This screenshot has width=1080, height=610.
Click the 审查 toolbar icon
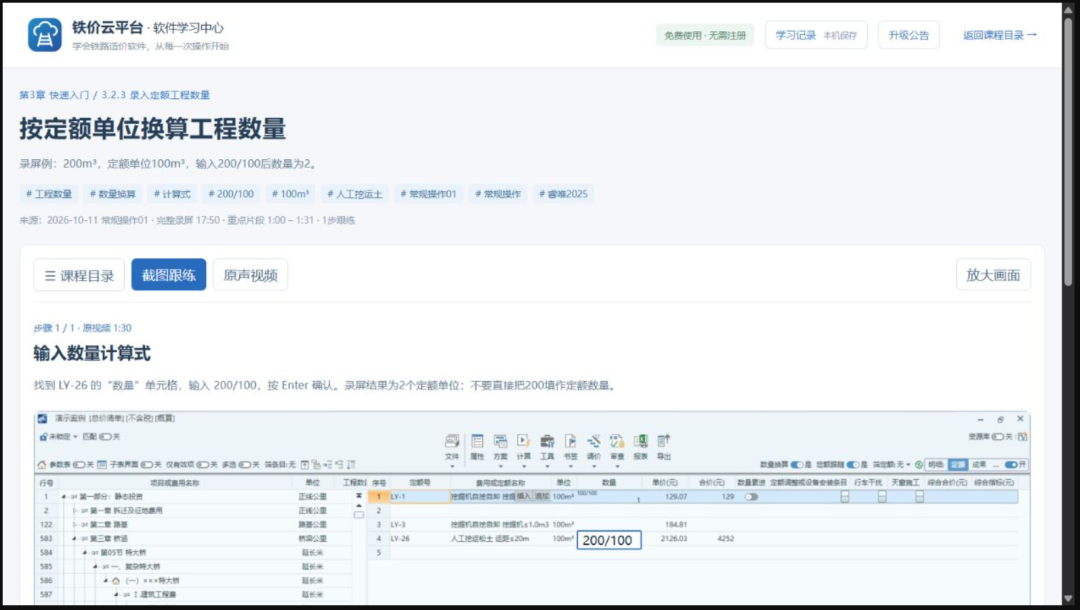pos(617,441)
